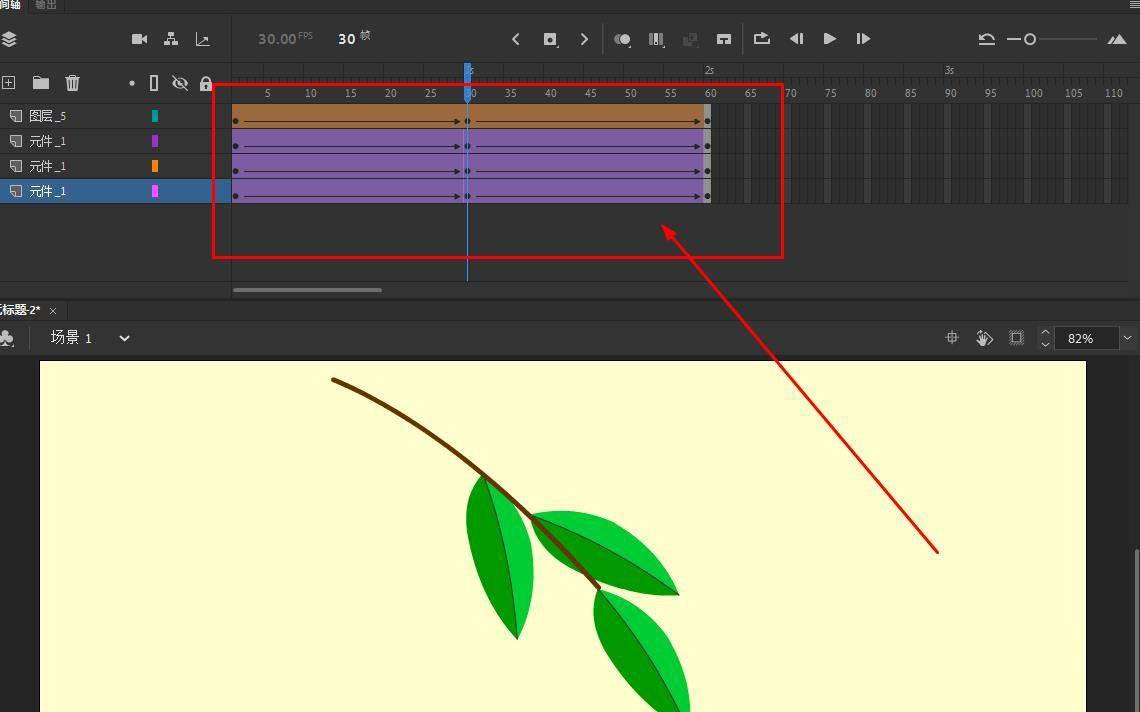Click the 30.00 FPS value
This screenshot has width=1140, height=712.
pos(277,39)
